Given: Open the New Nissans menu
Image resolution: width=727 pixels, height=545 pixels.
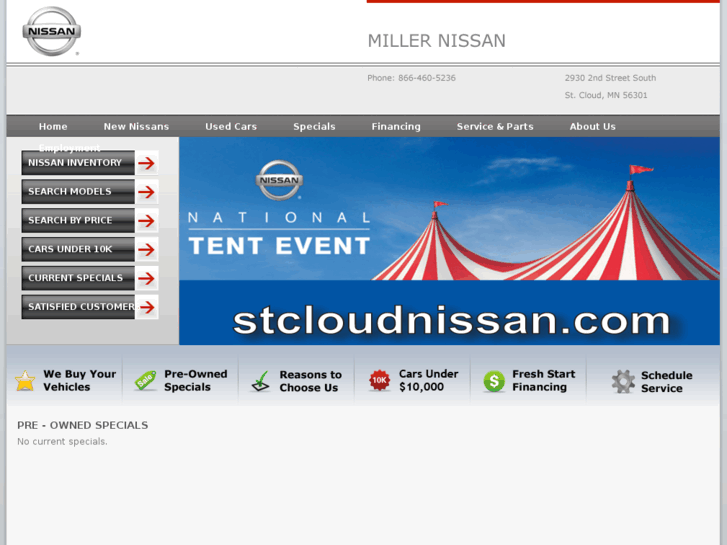Looking at the screenshot, I should click(x=136, y=127).
